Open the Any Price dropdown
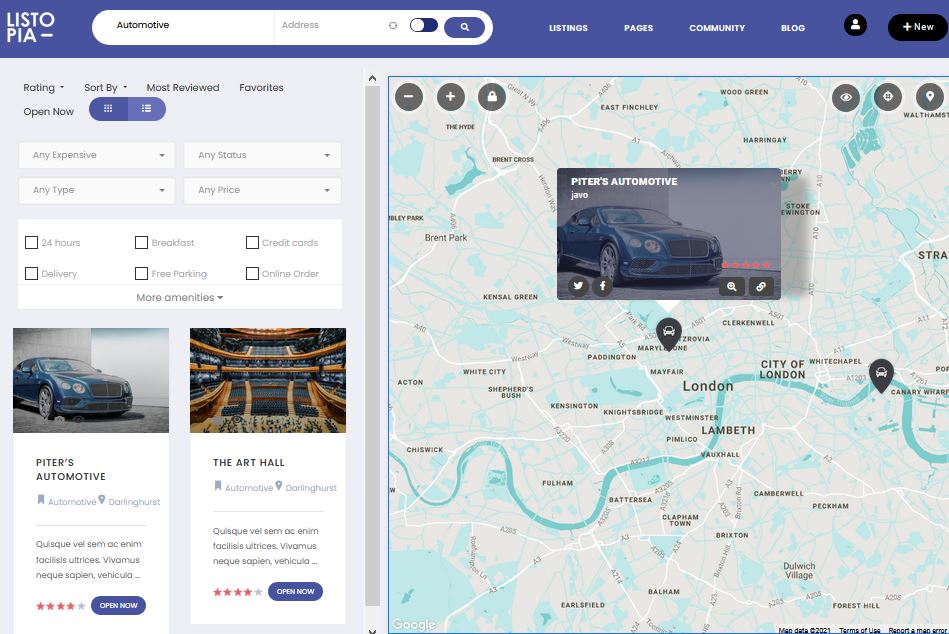 tap(262, 191)
